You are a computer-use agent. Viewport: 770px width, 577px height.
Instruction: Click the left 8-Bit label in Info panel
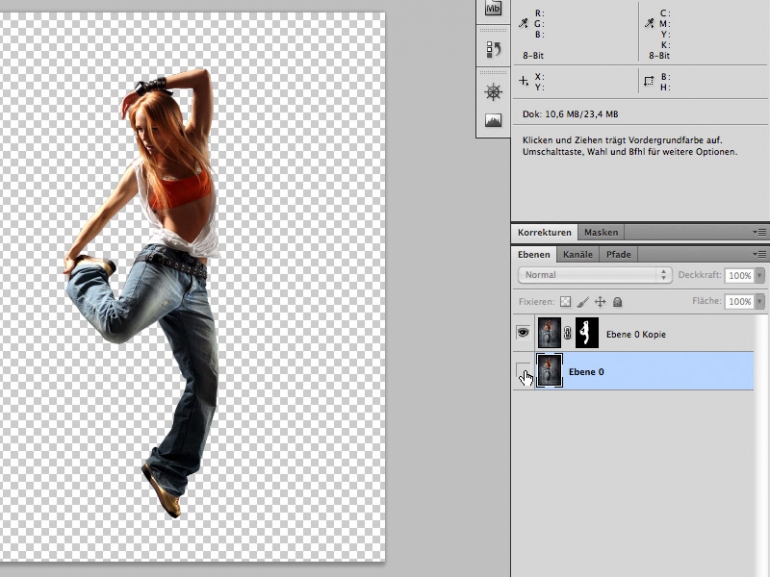tap(533, 55)
